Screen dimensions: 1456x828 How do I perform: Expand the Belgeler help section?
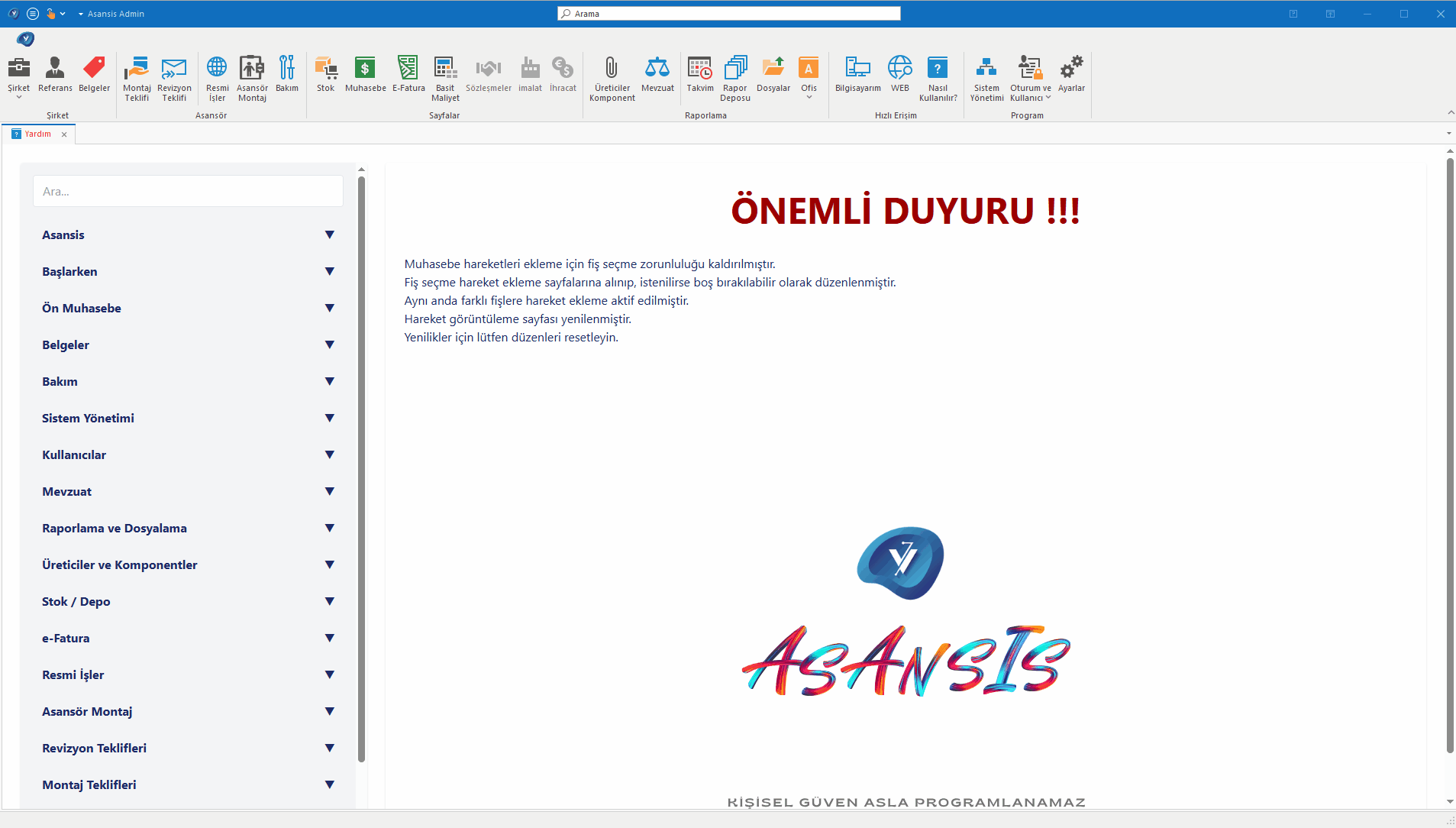[x=189, y=344]
